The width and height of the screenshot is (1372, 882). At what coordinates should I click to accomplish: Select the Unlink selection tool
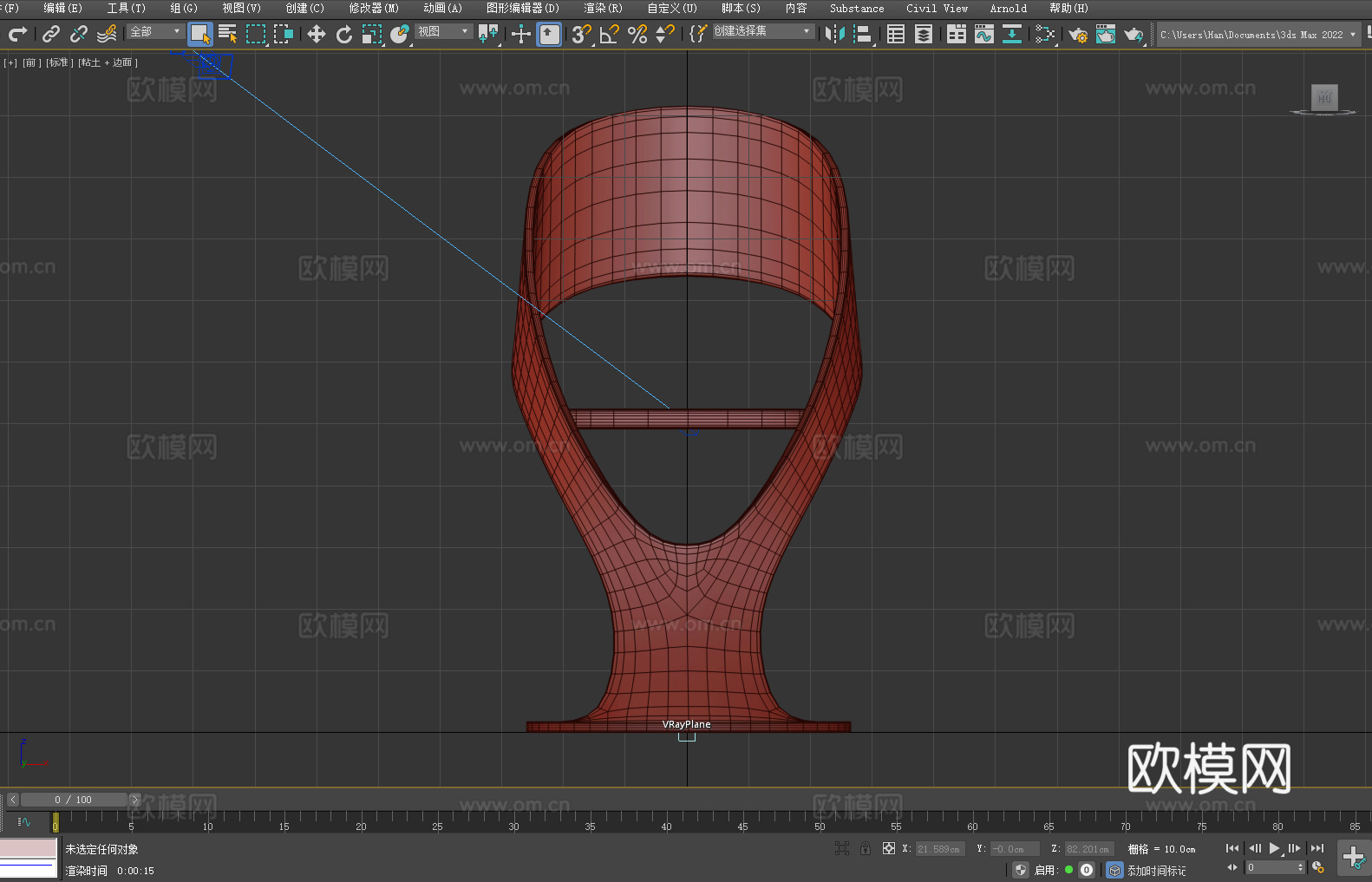pyautogui.click(x=79, y=34)
